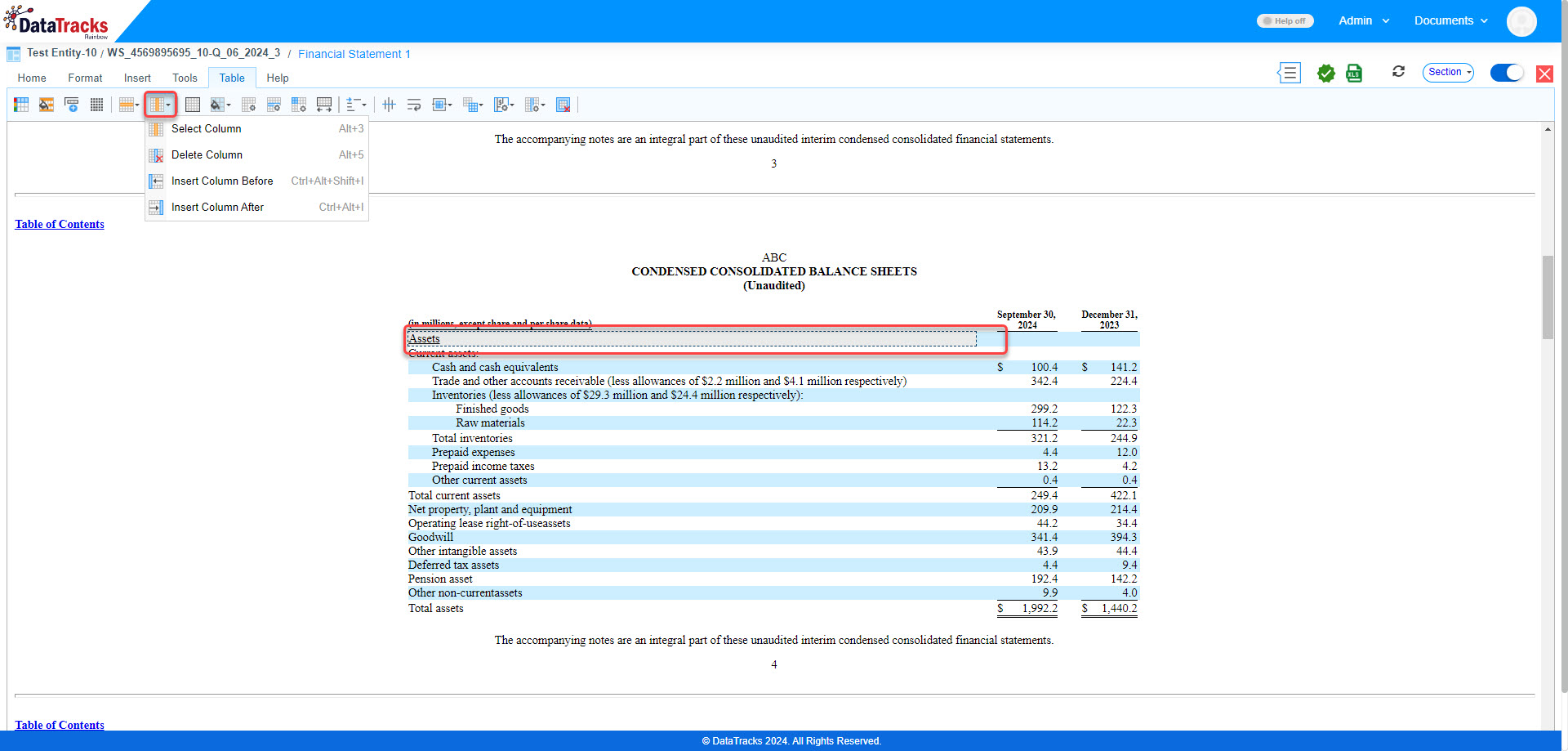Open the cell merge bracket dropdown

442,105
